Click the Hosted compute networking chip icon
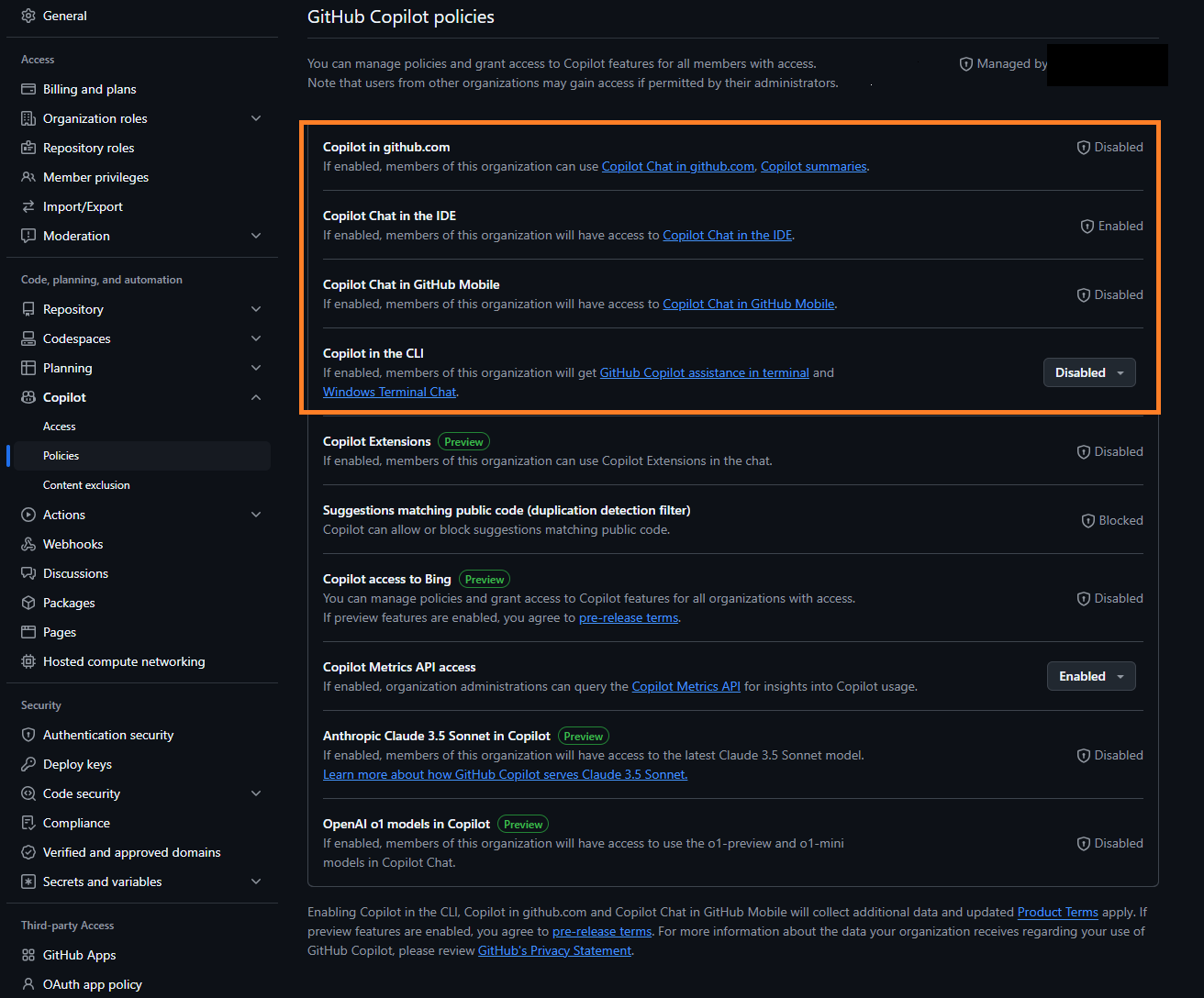The image size is (1204, 998). coord(28,661)
